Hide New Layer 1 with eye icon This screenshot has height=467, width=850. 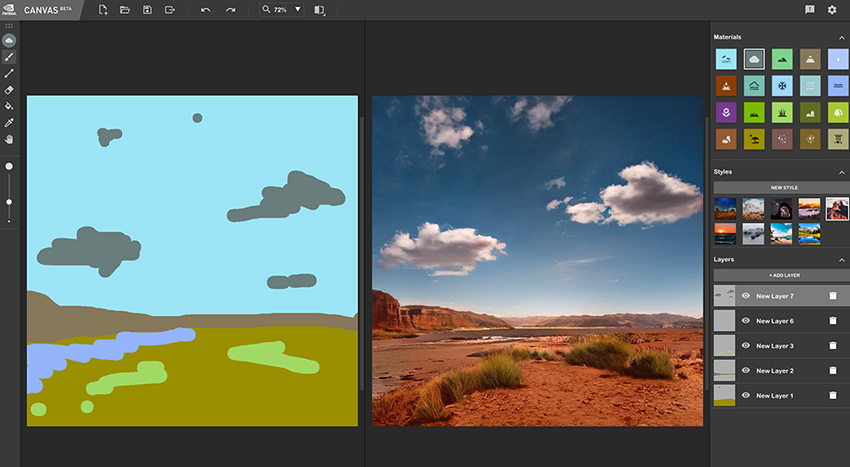[x=745, y=395]
